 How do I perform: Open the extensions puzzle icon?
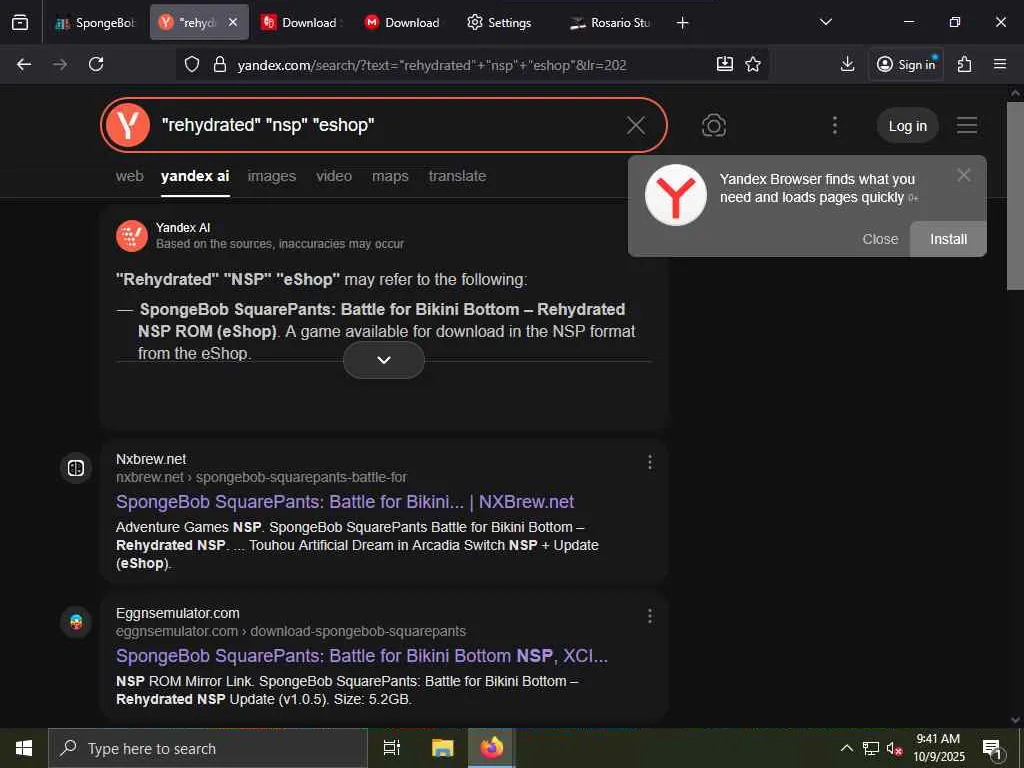(965, 64)
